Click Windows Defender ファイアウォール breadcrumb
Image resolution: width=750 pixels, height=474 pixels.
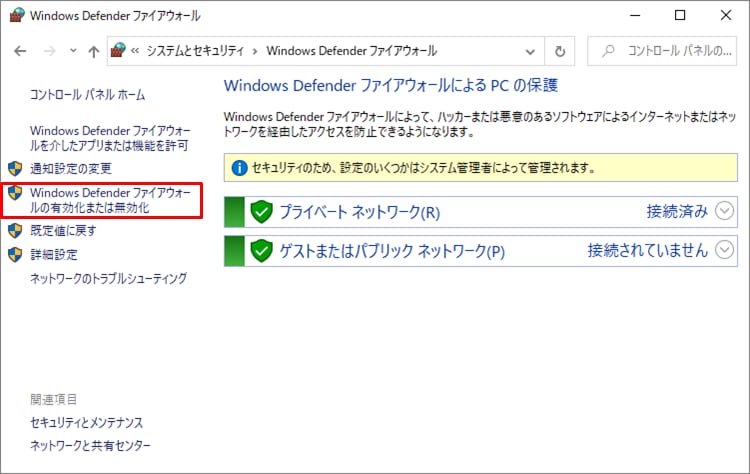tap(352, 51)
